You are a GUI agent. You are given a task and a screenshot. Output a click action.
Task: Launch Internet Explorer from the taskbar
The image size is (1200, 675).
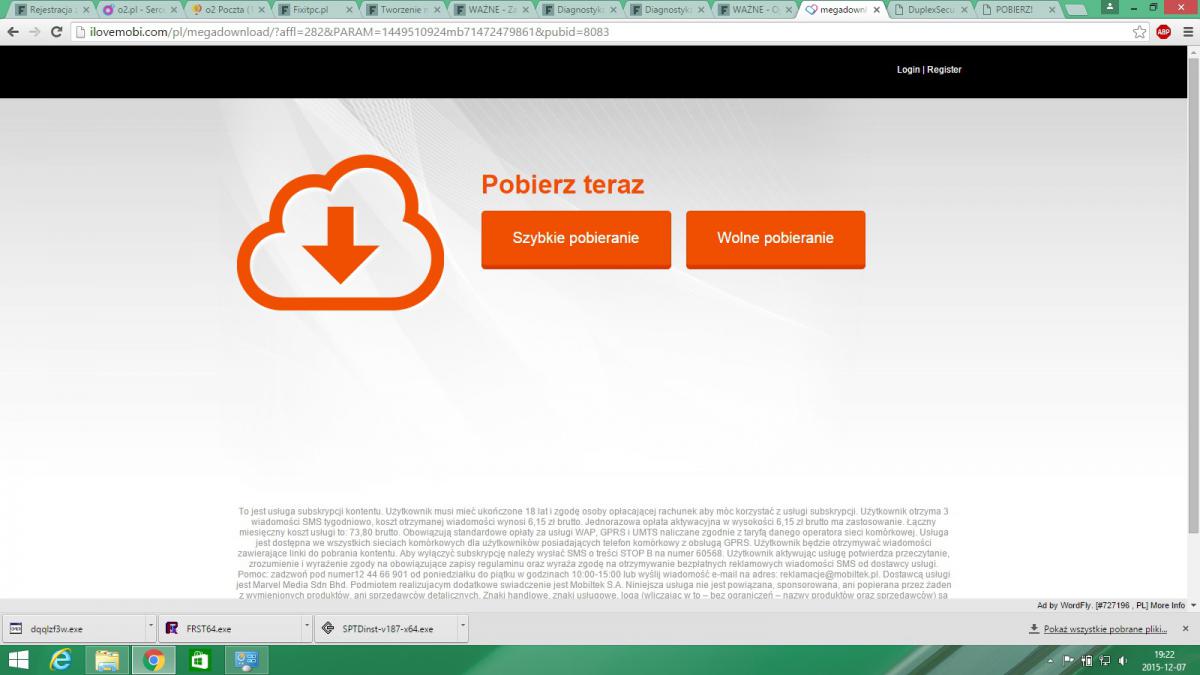[x=62, y=660]
